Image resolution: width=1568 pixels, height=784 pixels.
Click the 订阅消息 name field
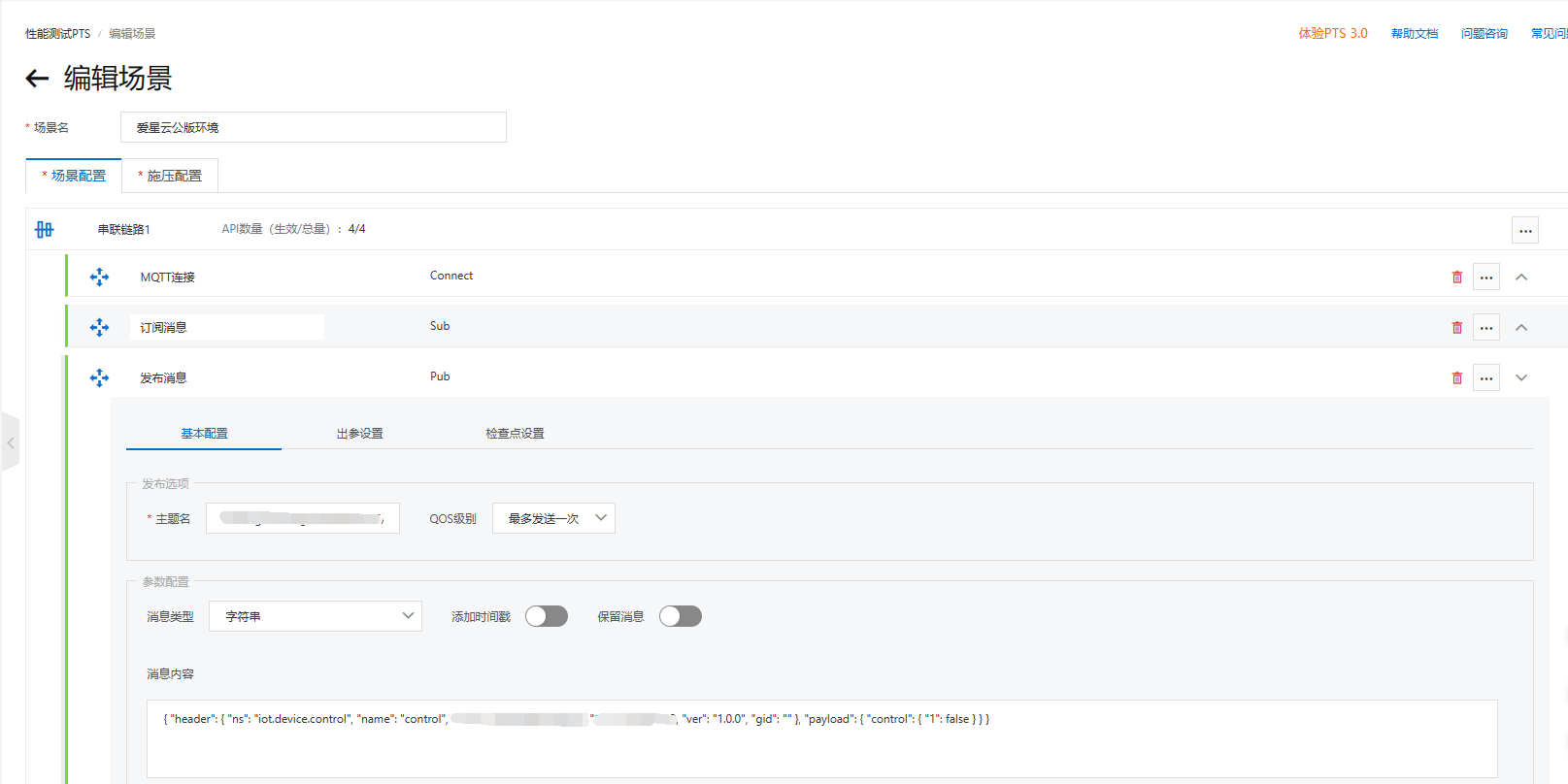coord(227,327)
